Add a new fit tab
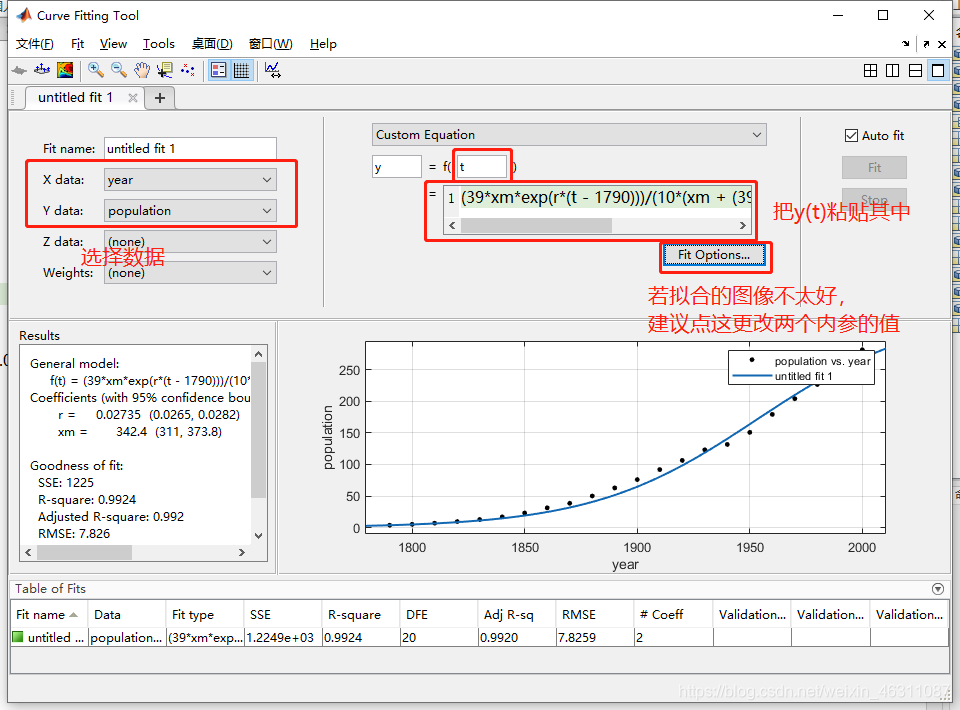The width and height of the screenshot is (960, 710). pyautogui.click(x=160, y=98)
